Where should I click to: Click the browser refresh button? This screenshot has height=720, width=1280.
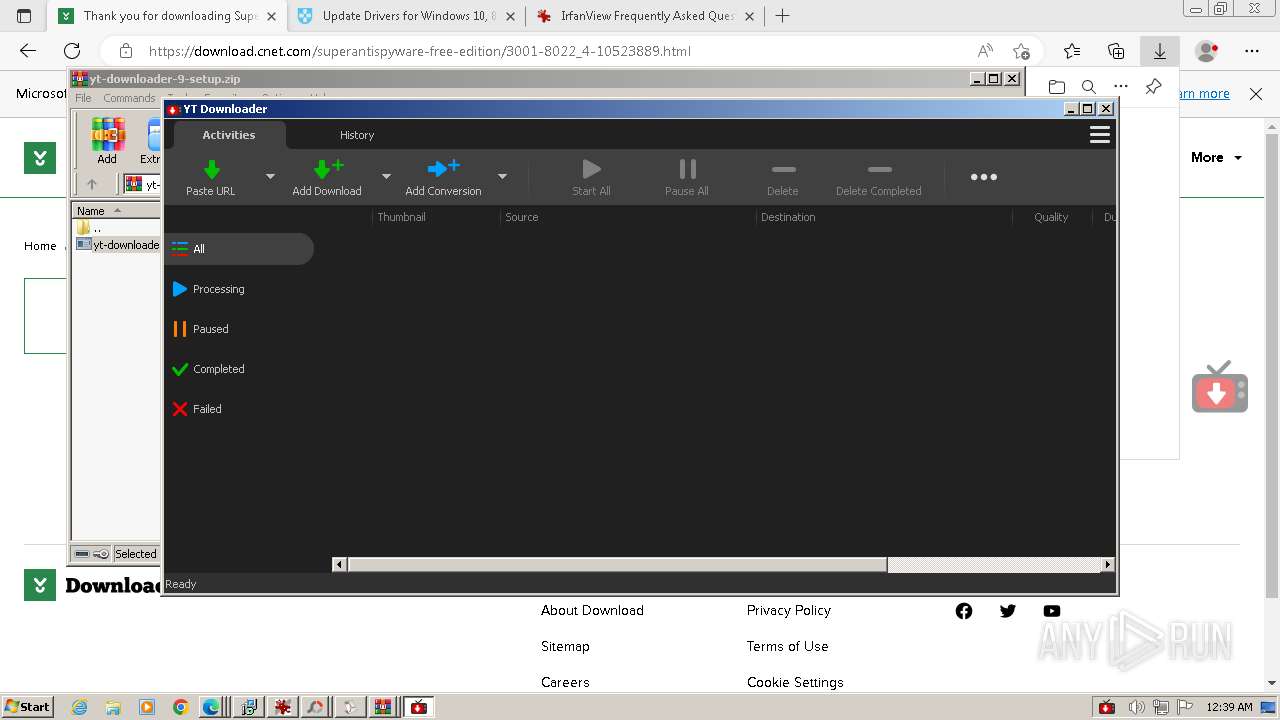click(72, 51)
